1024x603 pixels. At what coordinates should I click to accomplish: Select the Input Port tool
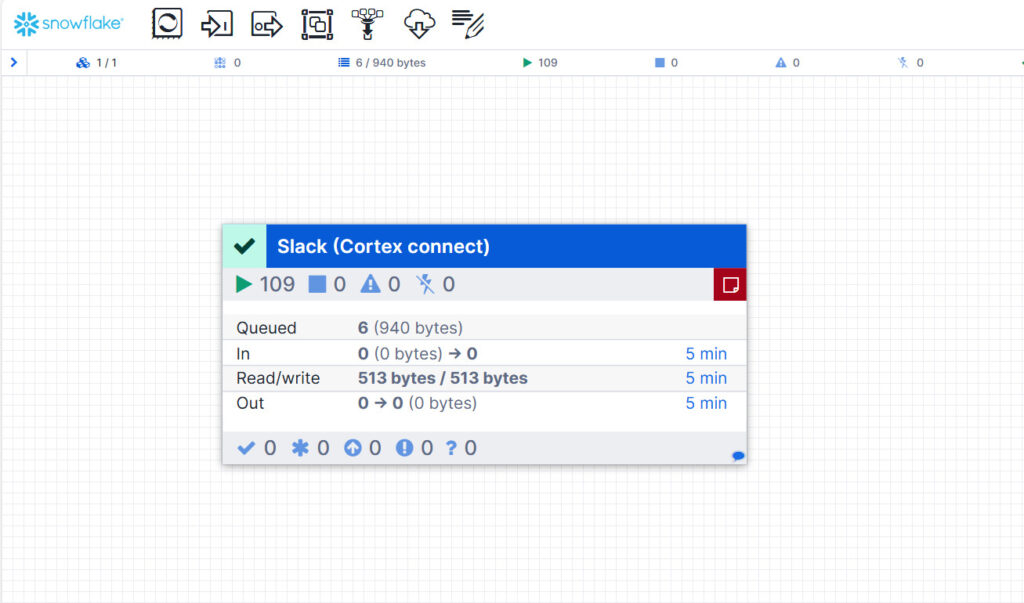point(217,24)
